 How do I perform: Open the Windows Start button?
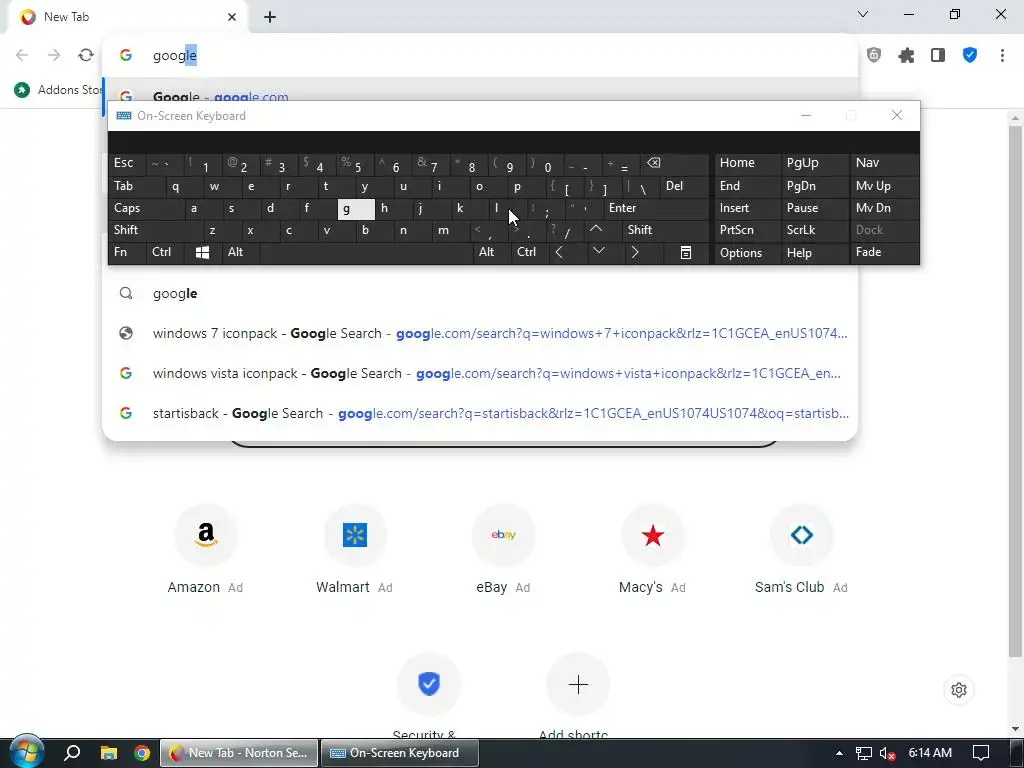click(26, 752)
